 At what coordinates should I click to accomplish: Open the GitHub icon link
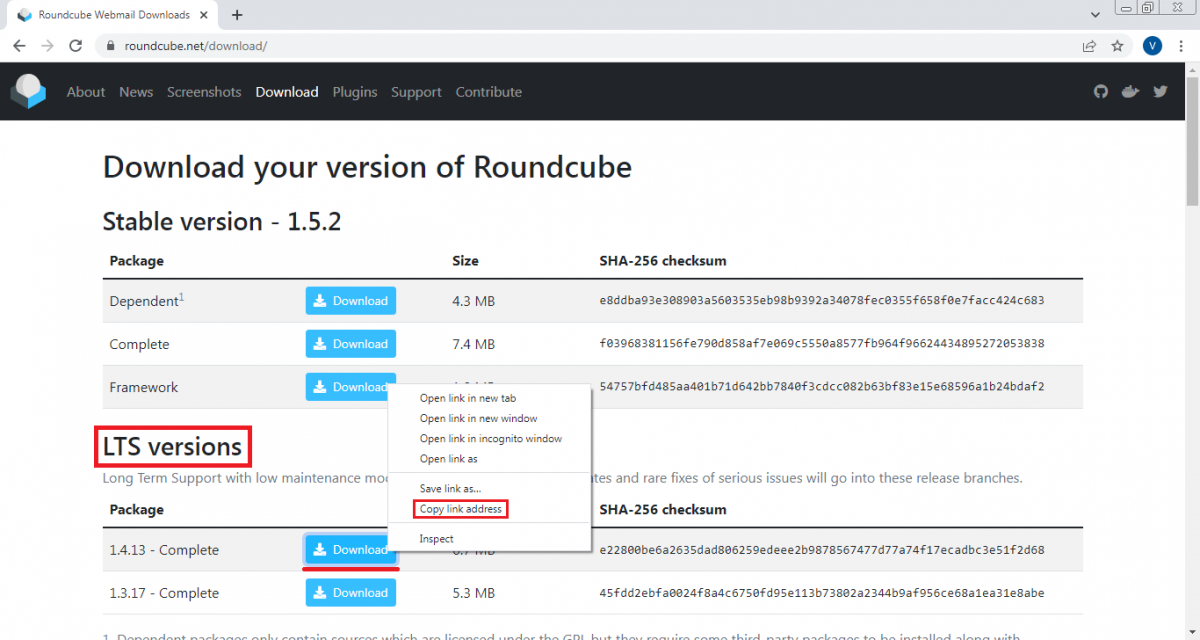(1101, 91)
